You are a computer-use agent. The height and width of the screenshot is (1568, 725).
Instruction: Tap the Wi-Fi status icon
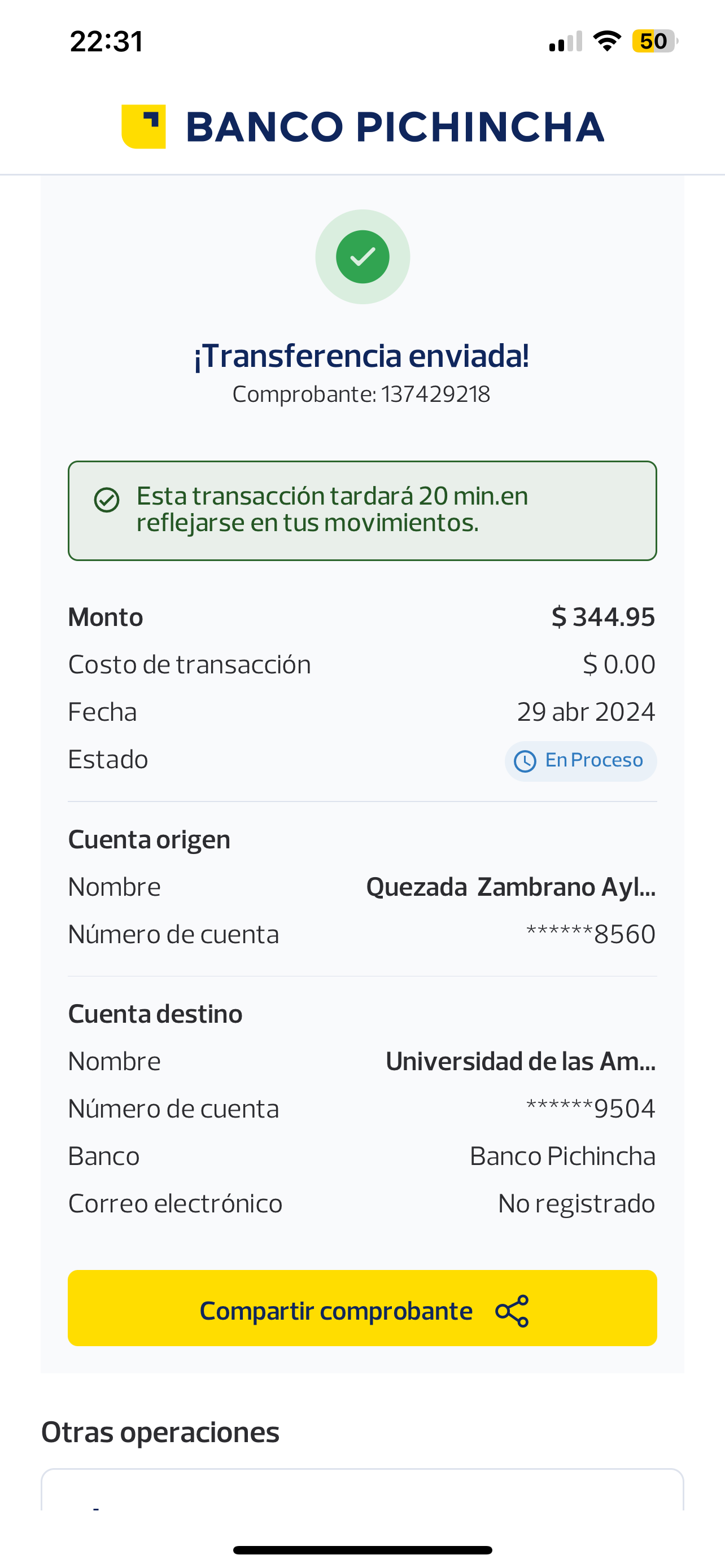coord(607,41)
